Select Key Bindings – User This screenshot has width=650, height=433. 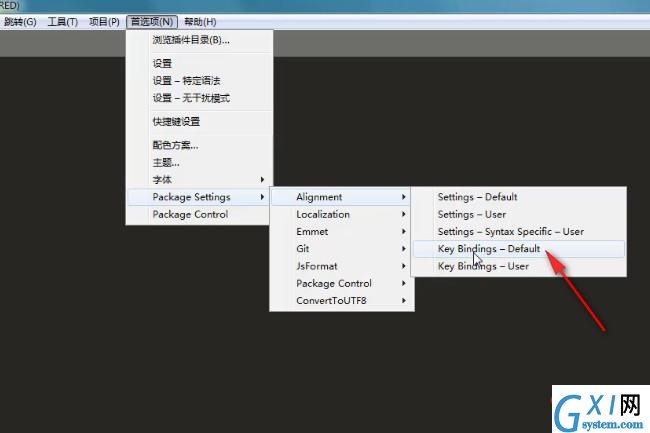coord(519,266)
